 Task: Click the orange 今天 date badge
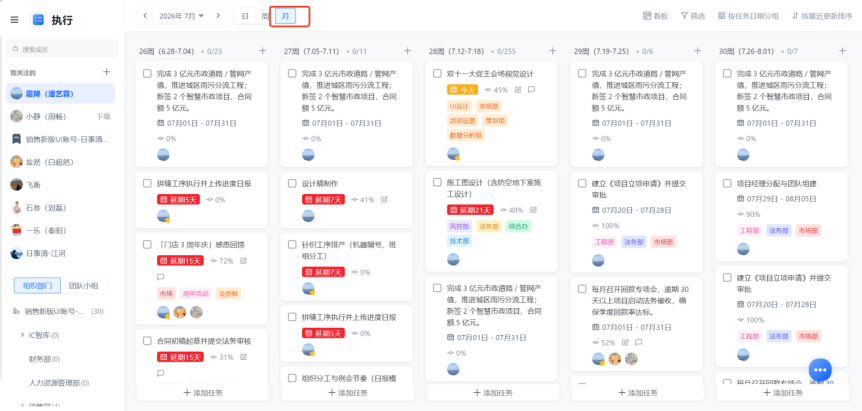coord(462,90)
